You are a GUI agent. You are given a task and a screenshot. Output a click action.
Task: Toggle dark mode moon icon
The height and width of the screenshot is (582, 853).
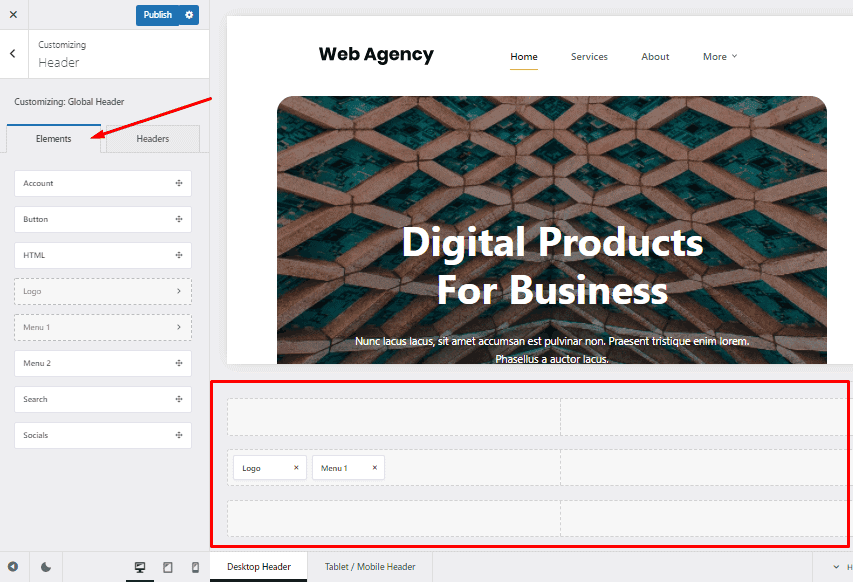coord(46,567)
